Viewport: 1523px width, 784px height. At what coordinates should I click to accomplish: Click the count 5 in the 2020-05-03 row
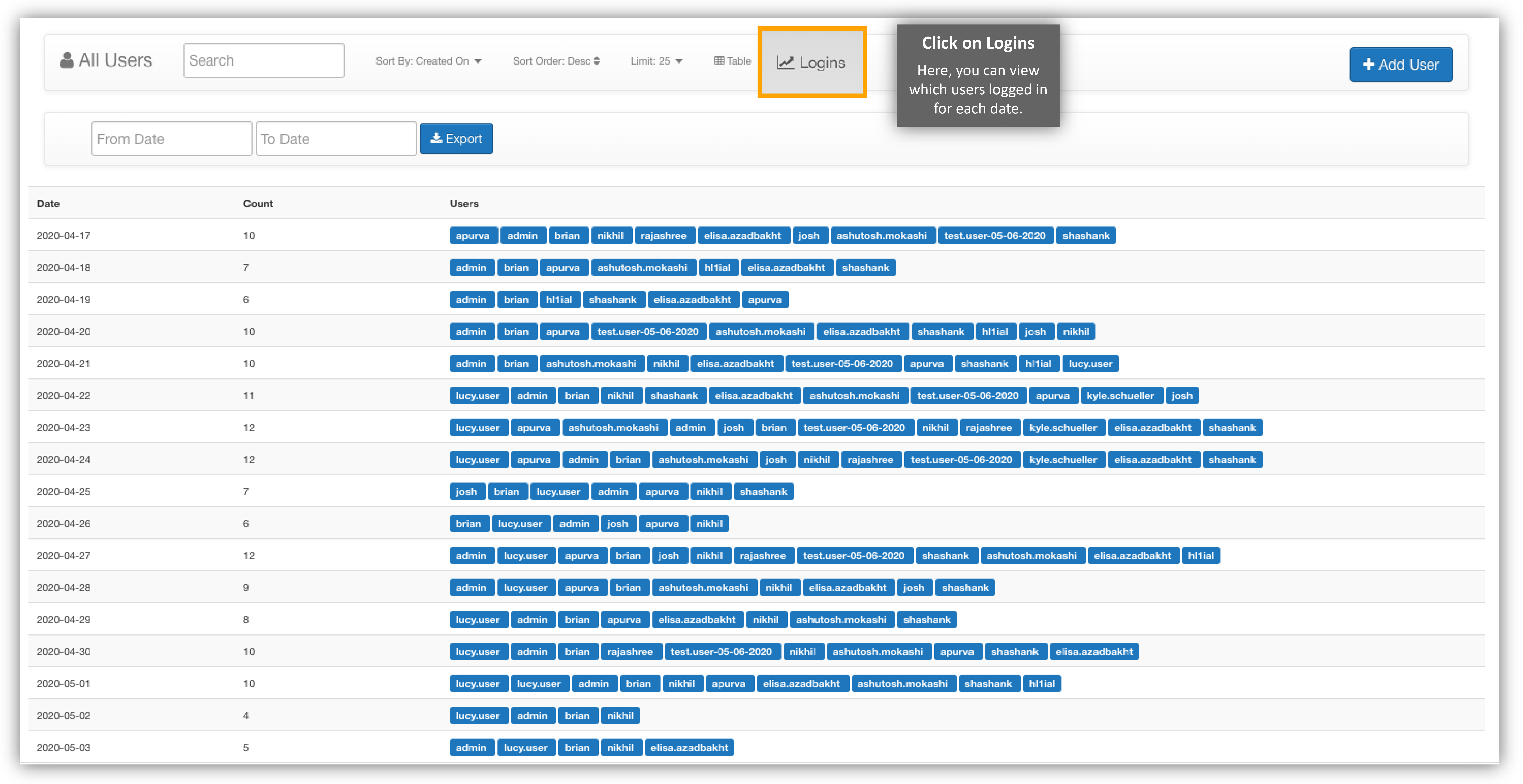[246, 747]
